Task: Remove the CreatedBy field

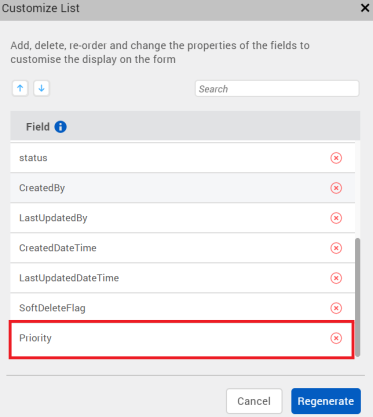Action: point(336,188)
